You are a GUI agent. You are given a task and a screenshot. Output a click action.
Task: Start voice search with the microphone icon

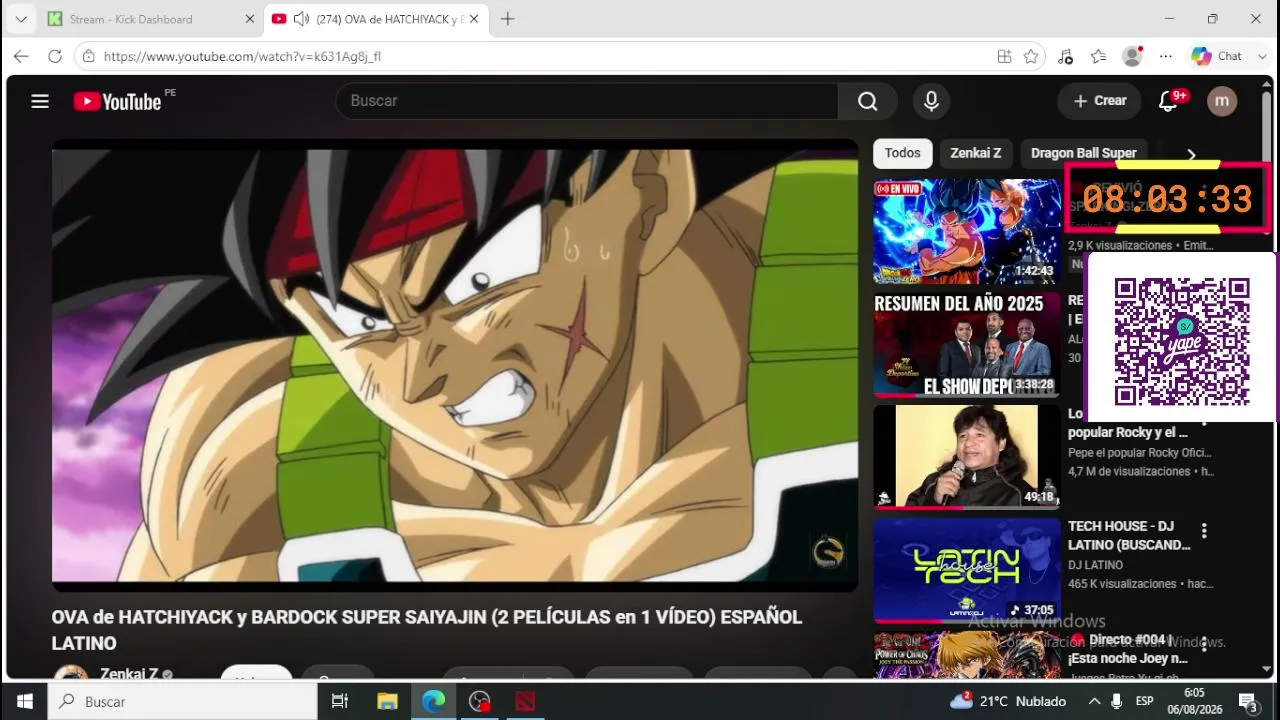tap(931, 101)
